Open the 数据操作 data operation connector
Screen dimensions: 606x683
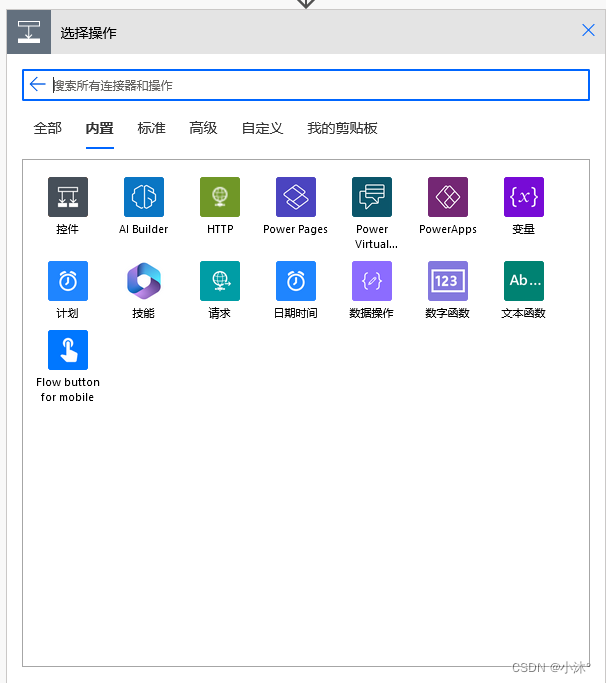[372, 281]
